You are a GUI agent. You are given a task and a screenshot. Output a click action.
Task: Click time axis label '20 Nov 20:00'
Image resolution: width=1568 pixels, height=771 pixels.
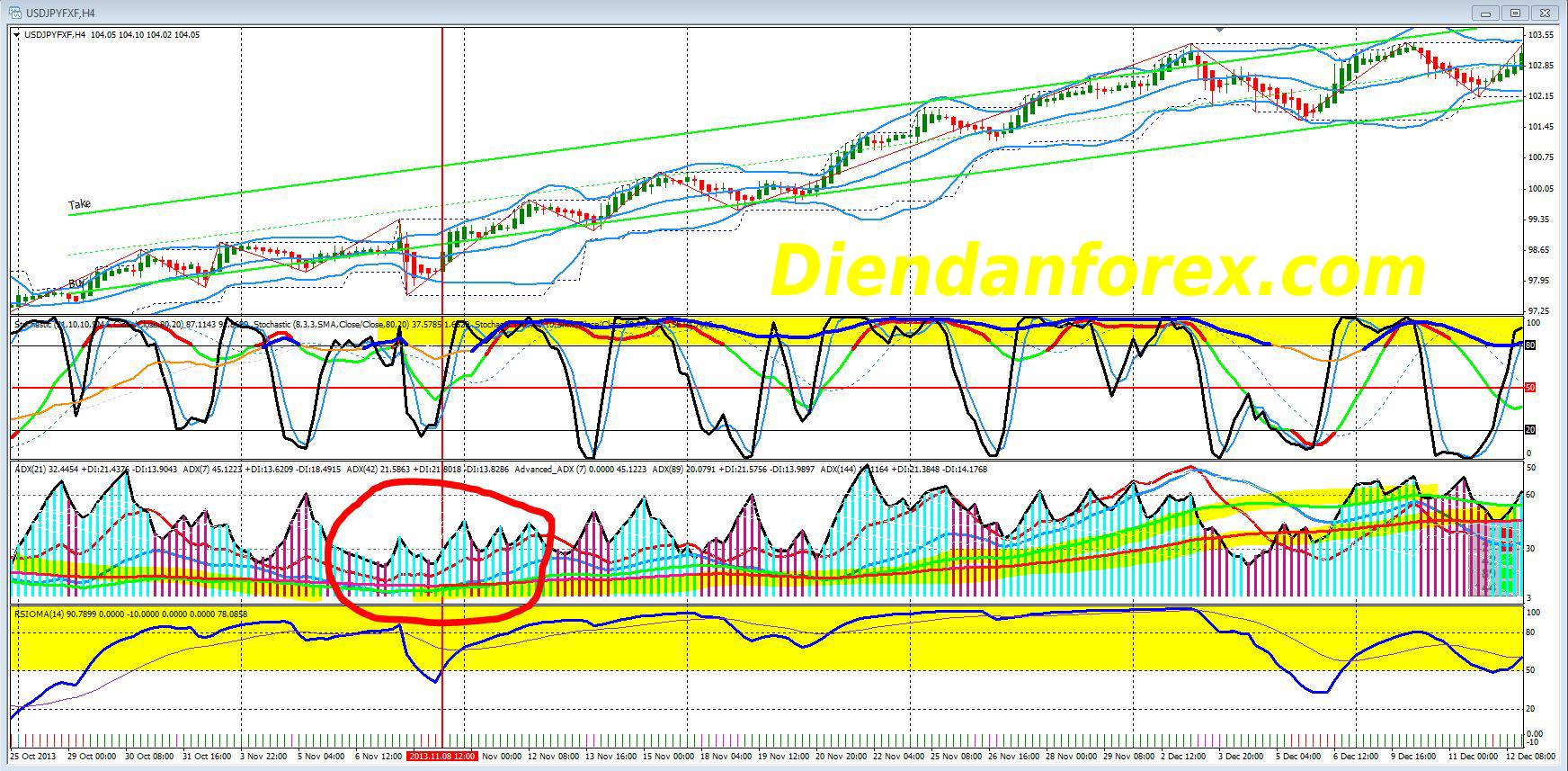842,757
